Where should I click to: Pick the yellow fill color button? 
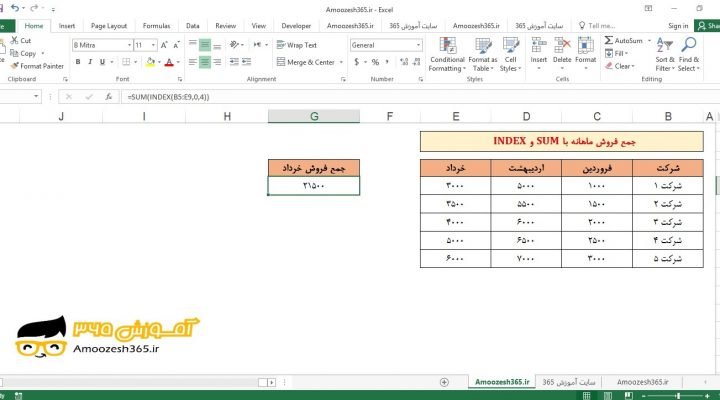(150, 62)
